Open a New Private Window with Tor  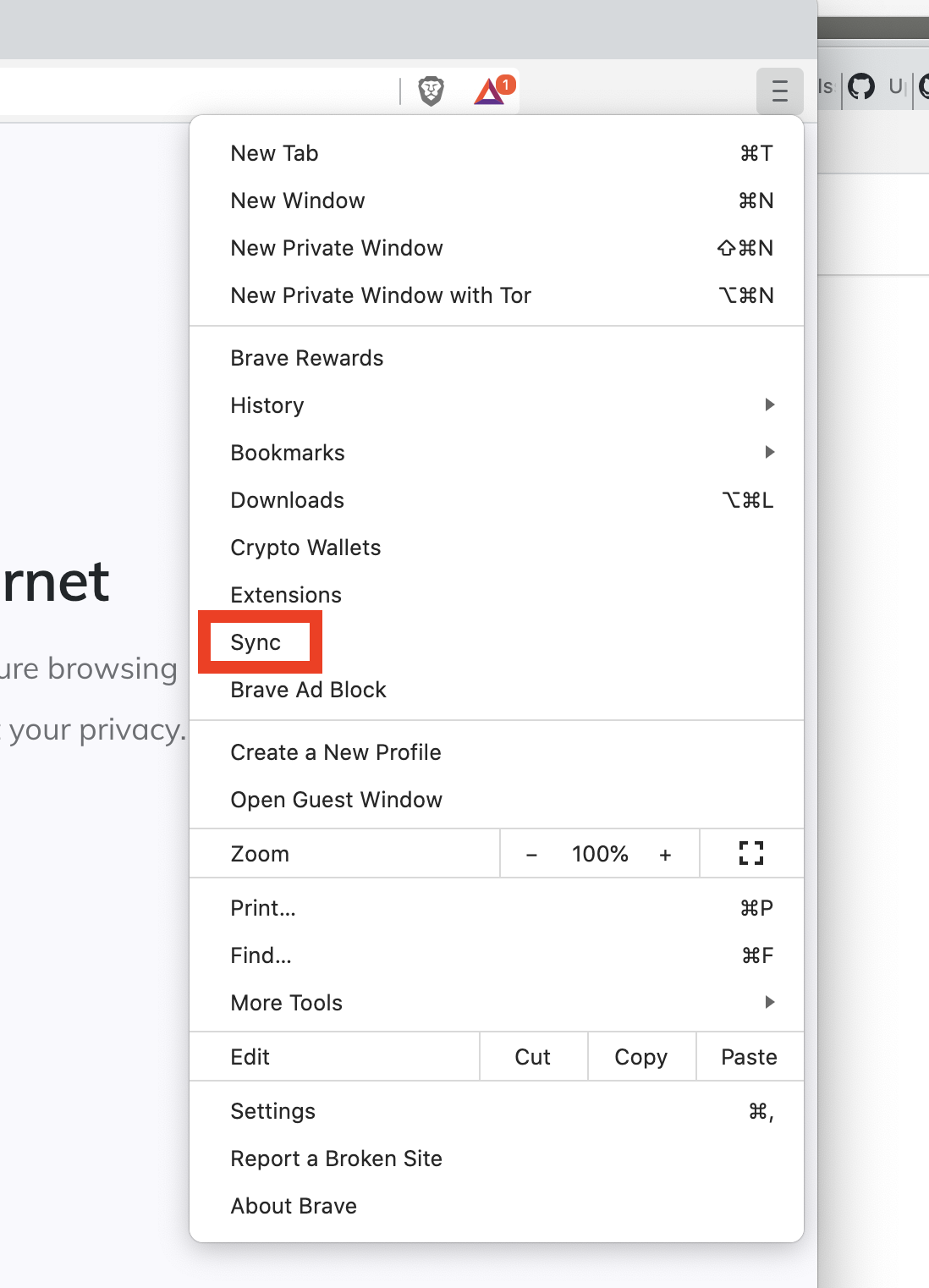(381, 295)
